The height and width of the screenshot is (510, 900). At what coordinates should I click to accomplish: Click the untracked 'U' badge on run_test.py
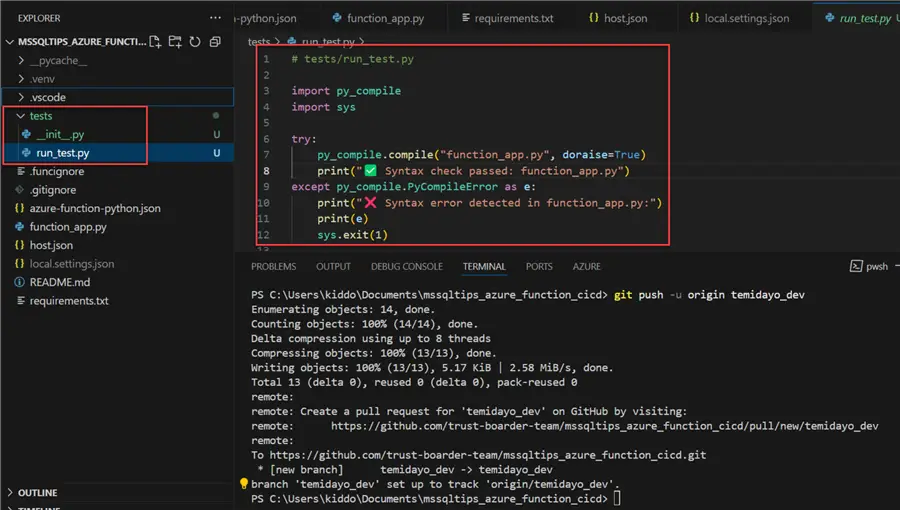point(216,153)
